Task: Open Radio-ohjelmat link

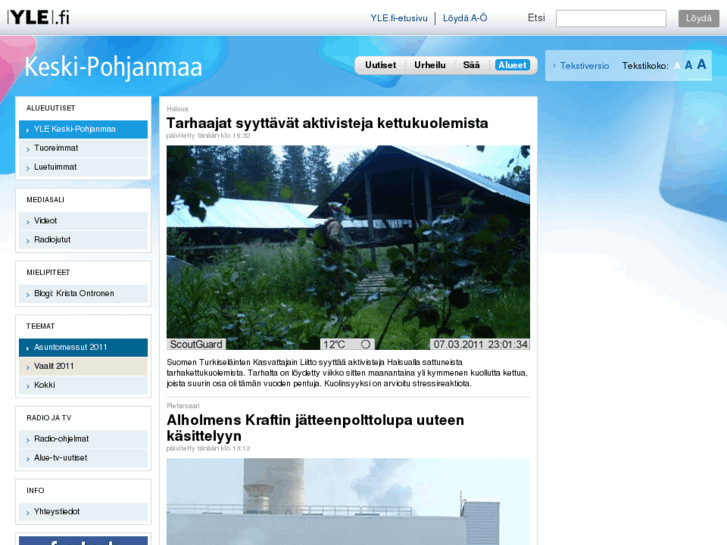Action: pyautogui.click(x=83, y=440)
